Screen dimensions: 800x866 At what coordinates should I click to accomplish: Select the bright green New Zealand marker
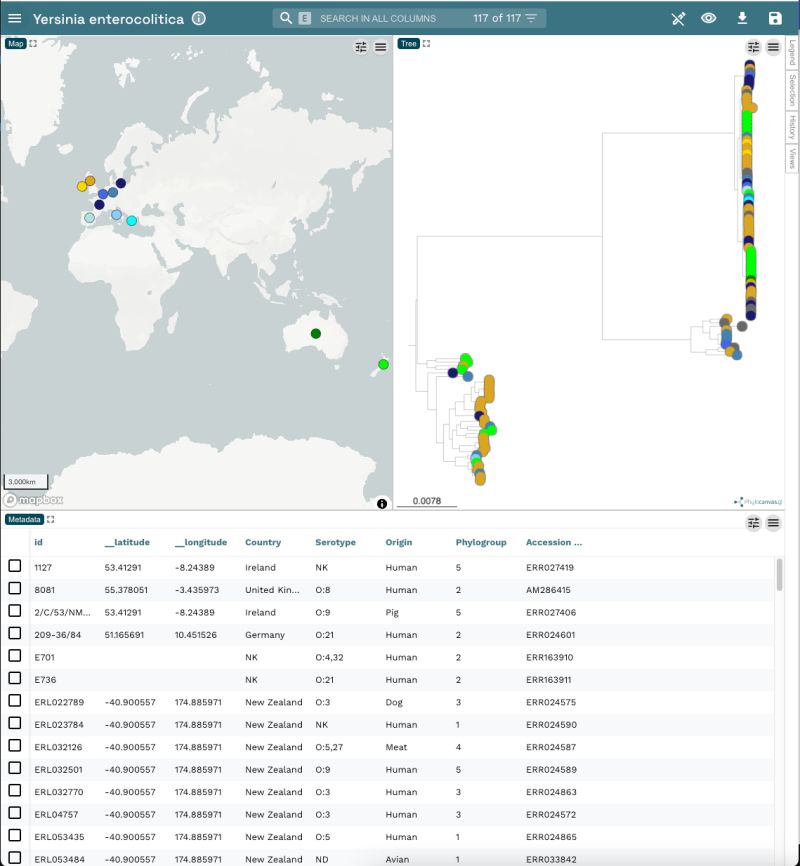[x=383, y=365]
